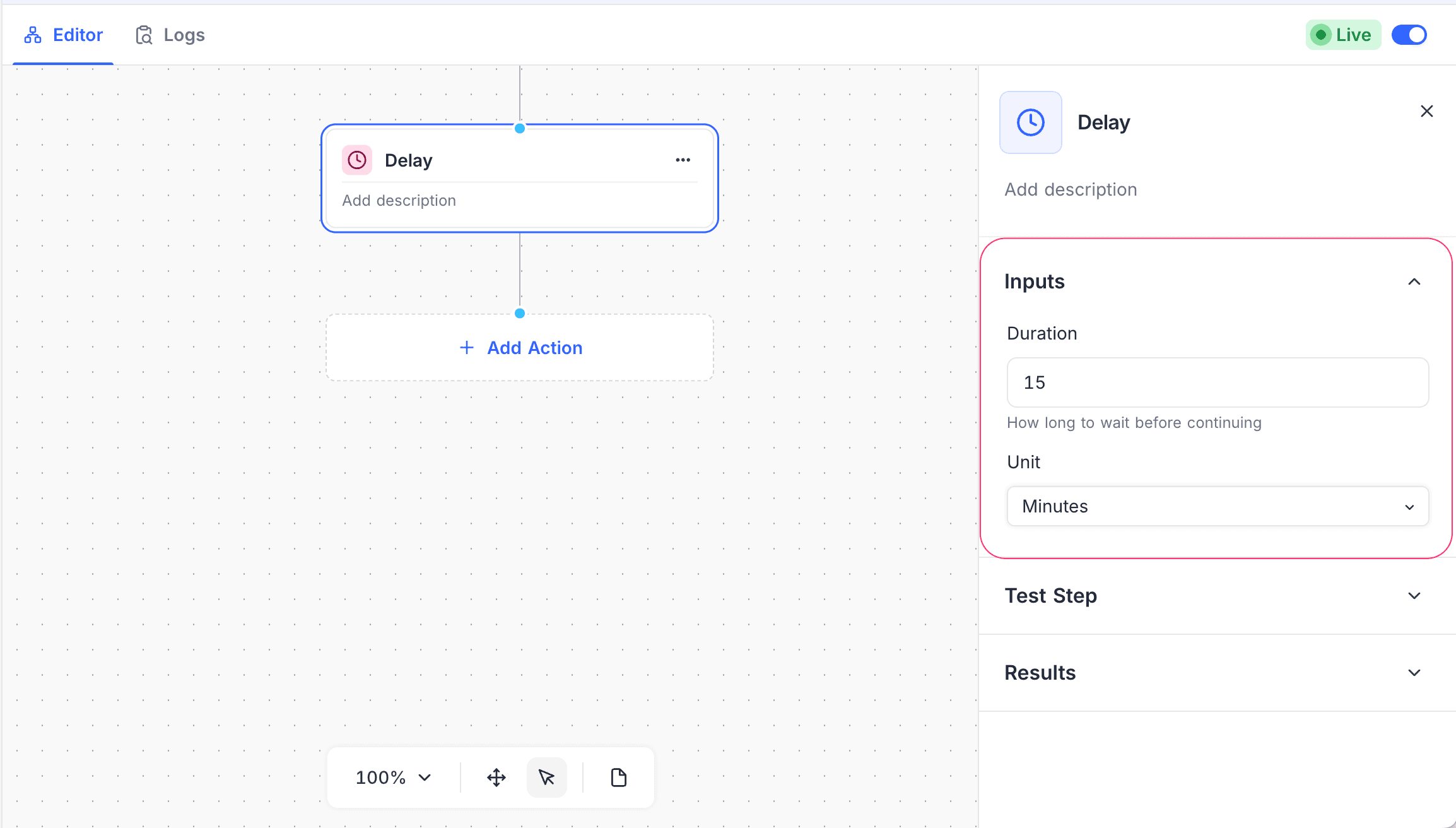The image size is (1456, 828).
Task: Click Add description in the side panel
Action: pyautogui.click(x=1071, y=189)
